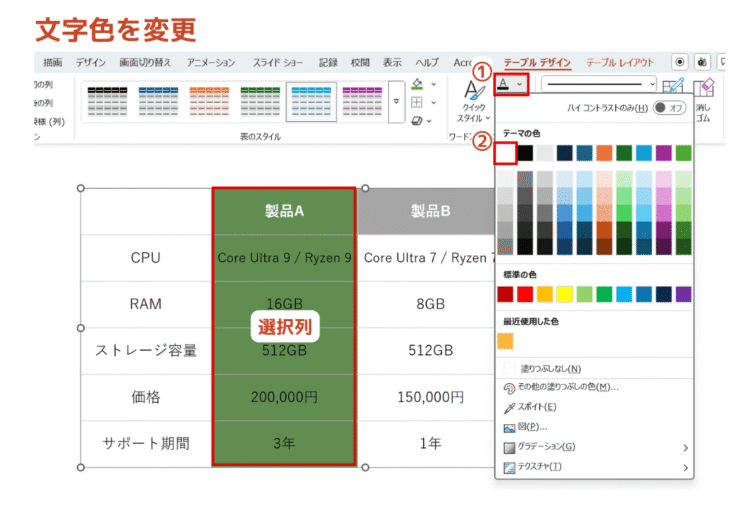Toggle the ハイ コントラストのみ switch
This screenshot has width=740, height=505.
[x=669, y=108]
